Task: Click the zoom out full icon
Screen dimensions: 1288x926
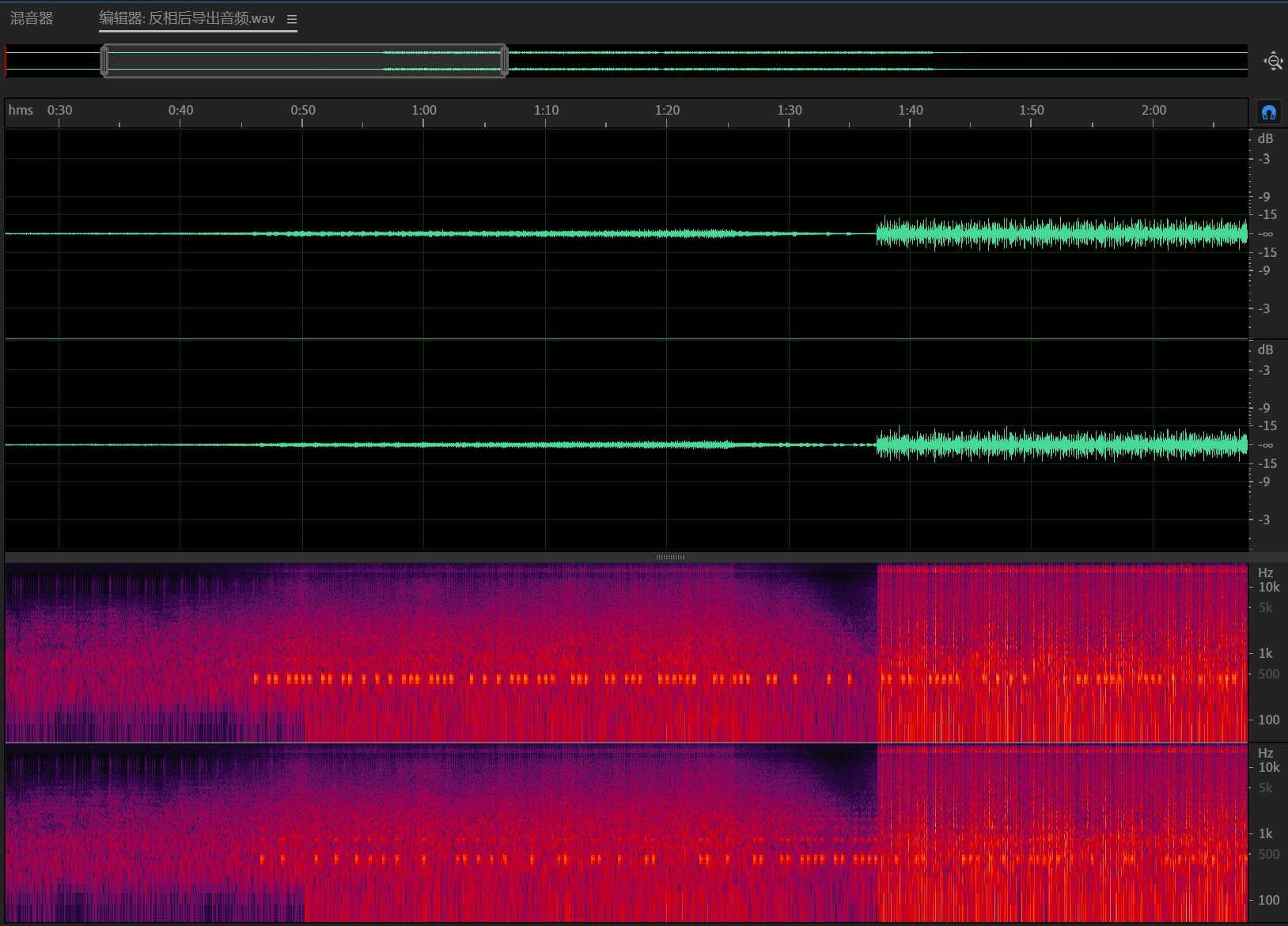Action: click(x=1273, y=61)
